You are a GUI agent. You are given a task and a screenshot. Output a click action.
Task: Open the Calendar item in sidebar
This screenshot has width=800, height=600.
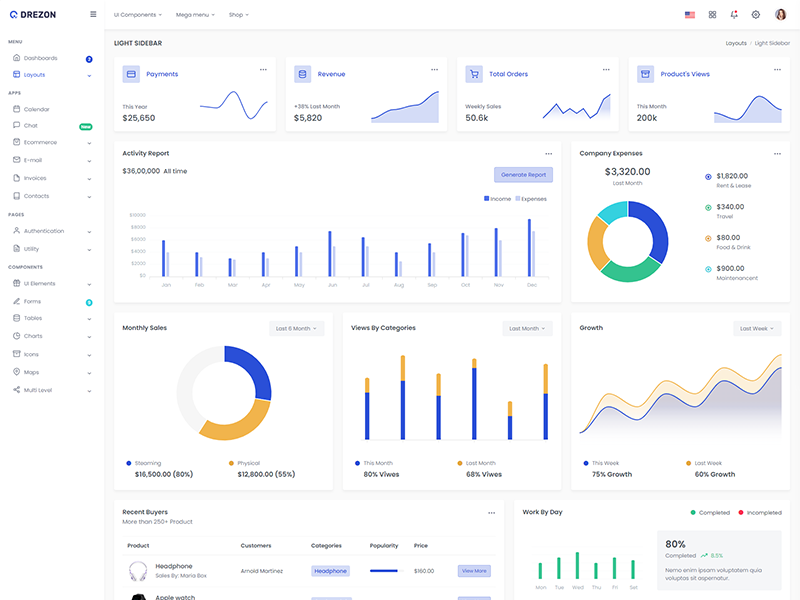point(37,109)
